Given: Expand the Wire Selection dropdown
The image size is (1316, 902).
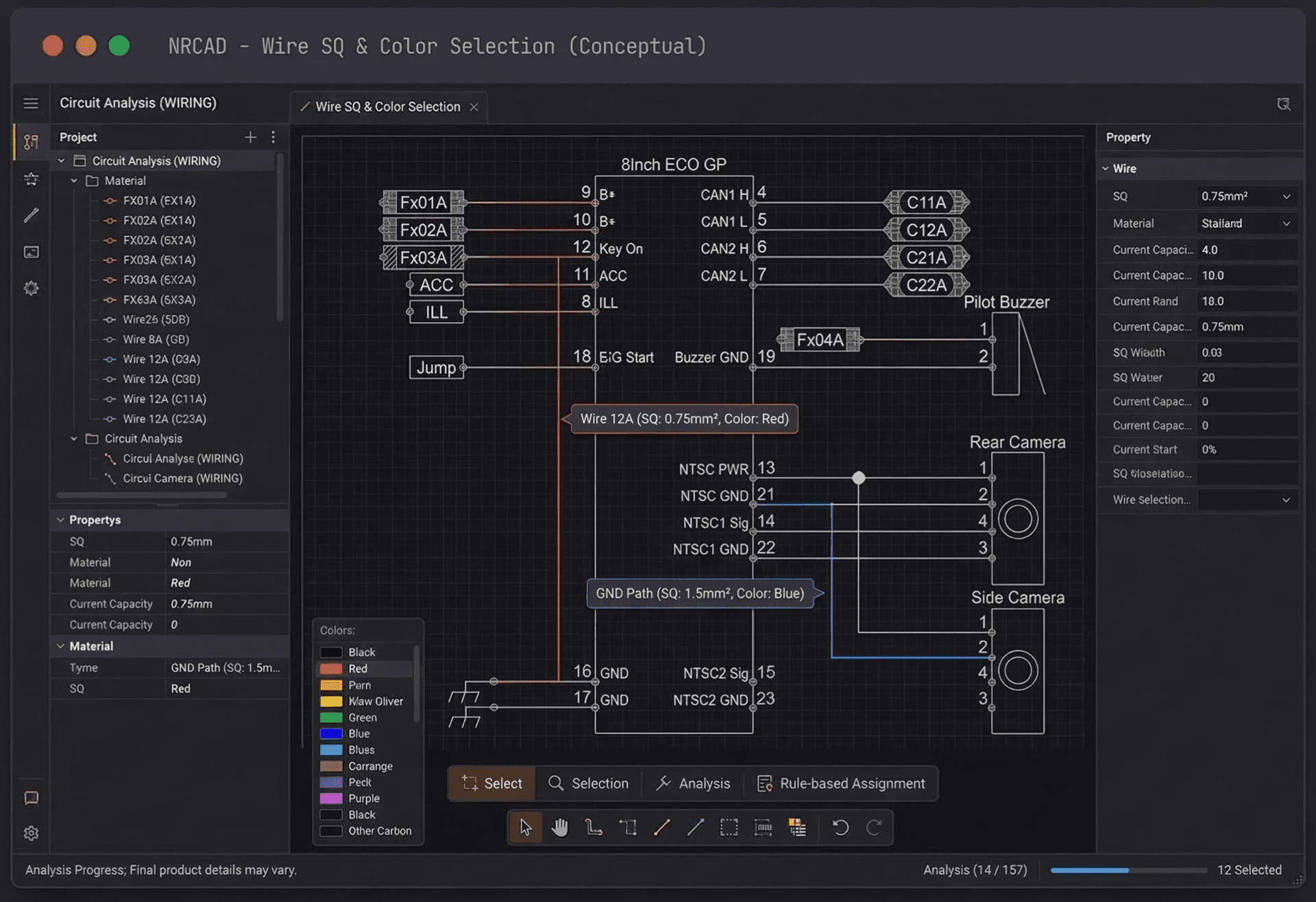Looking at the screenshot, I should pos(1245,500).
